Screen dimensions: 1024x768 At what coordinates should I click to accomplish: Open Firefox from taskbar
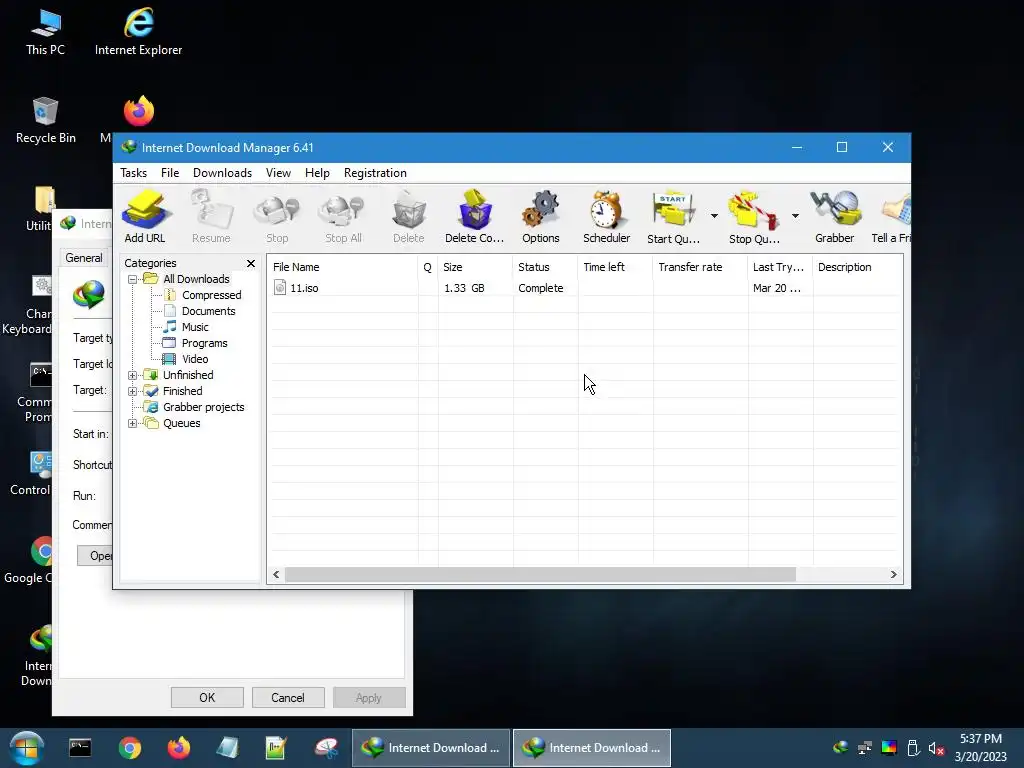(x=178, y=748)
